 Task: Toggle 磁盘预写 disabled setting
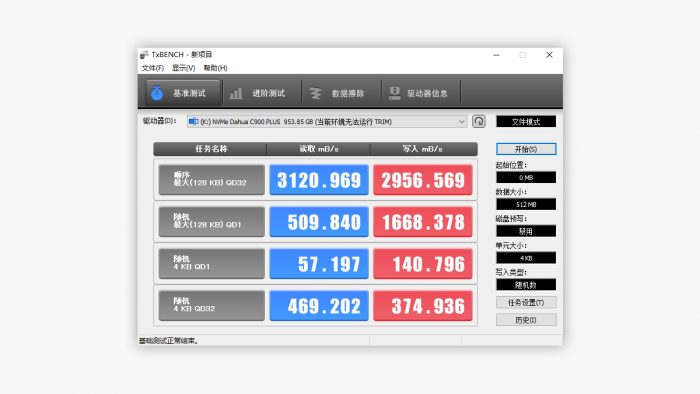[526, 231]
